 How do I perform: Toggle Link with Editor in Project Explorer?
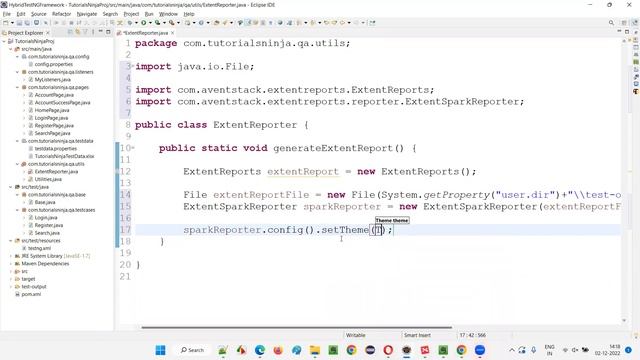78,32
